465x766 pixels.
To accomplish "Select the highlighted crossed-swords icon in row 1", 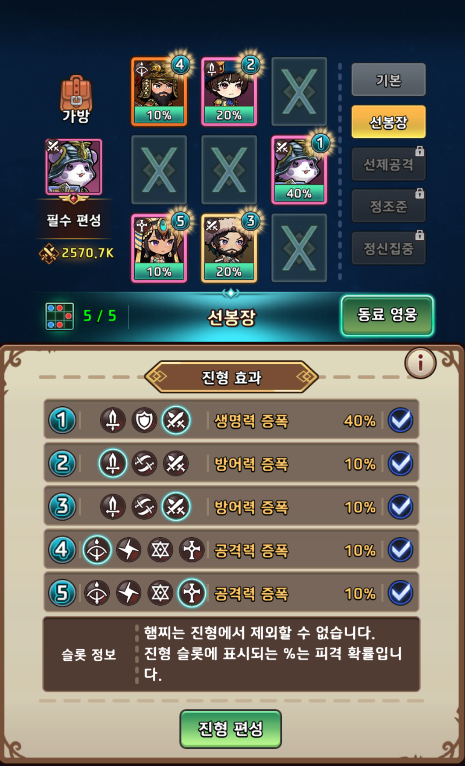I will (x=176, y=420).
